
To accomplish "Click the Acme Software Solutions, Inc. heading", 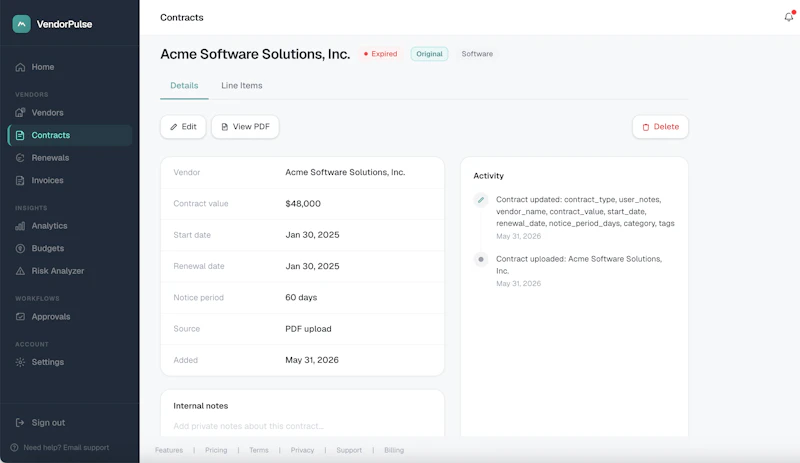I will coord(255,54).
